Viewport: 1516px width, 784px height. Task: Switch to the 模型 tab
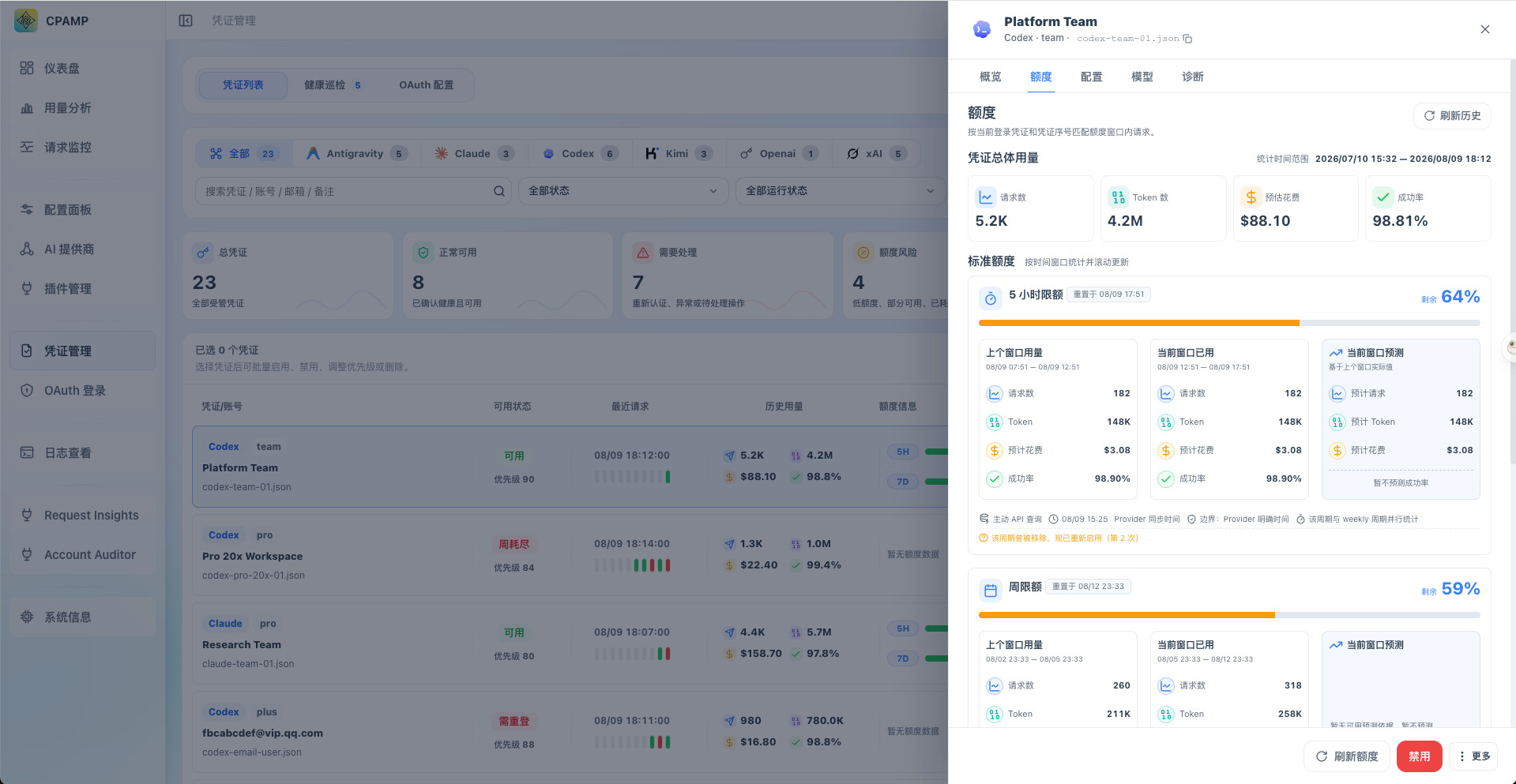click(x=1142, y=77)
